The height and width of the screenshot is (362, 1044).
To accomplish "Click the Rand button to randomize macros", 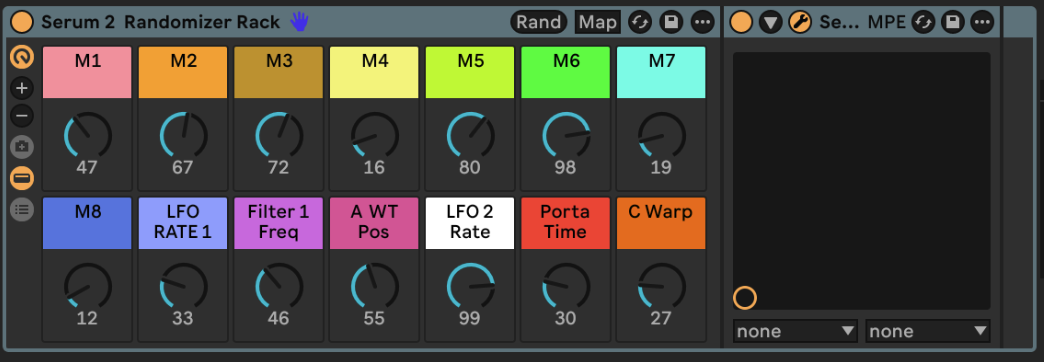I will pos(539,23).
